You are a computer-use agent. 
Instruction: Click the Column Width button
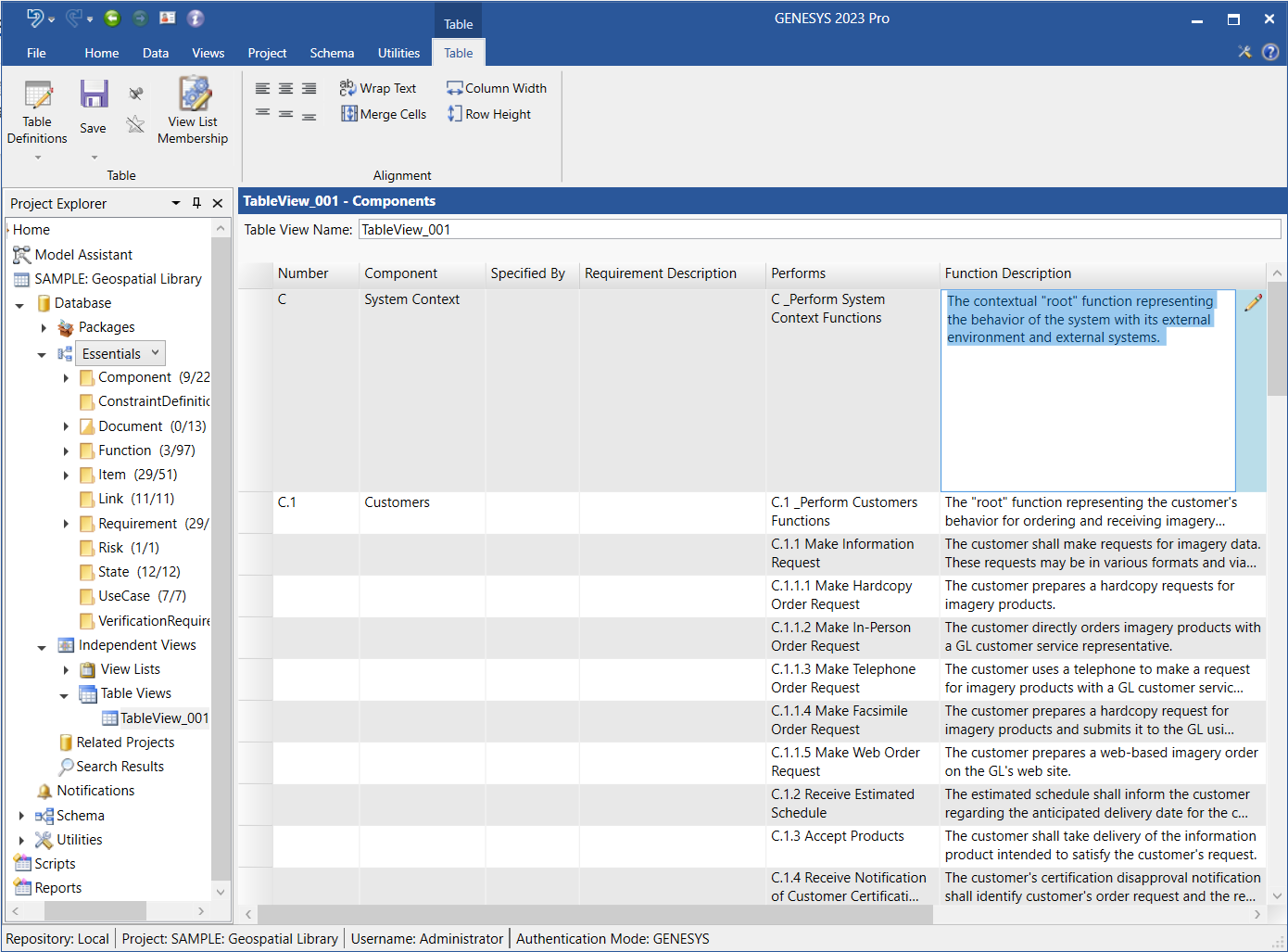click(497, 88)
